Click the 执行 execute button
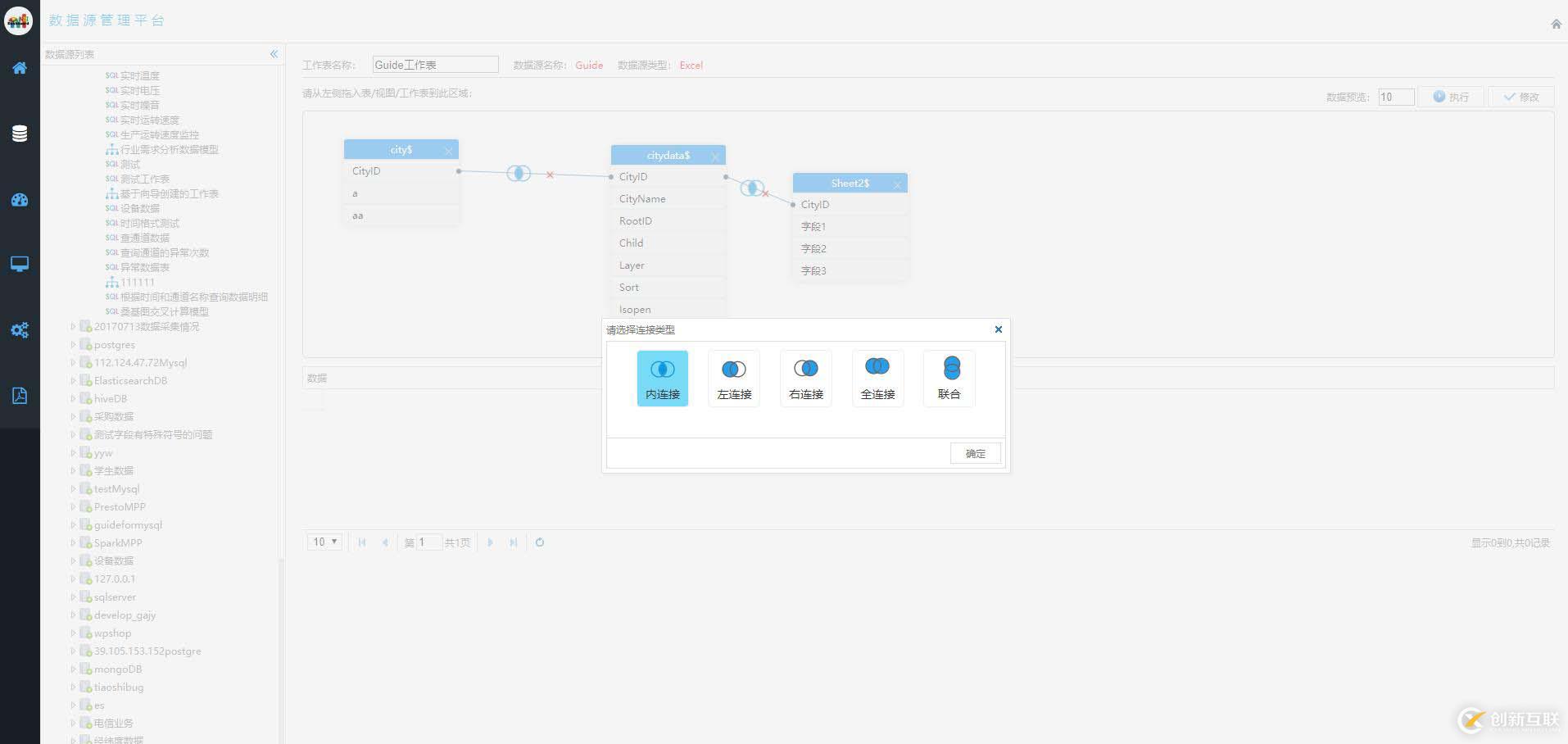This screenshot has height=744, width=1568. pyautogui.click(x=1451, y=97)
